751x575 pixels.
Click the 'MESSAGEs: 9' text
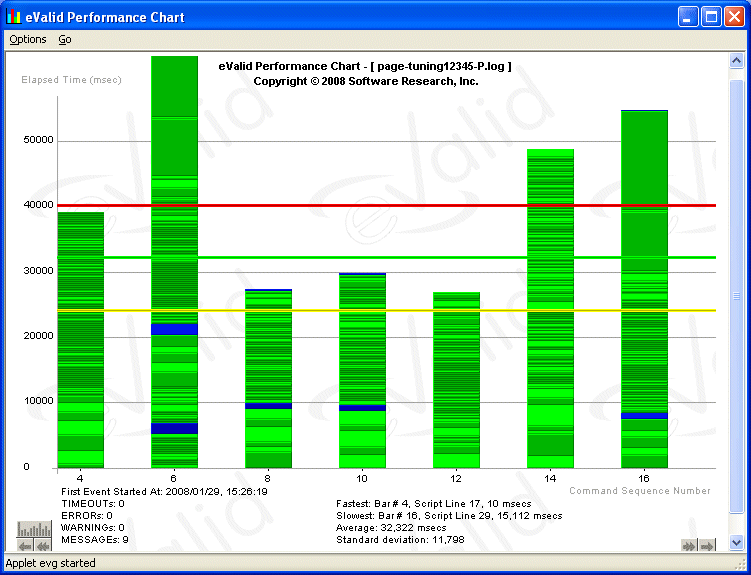click(x=95, y=540)
